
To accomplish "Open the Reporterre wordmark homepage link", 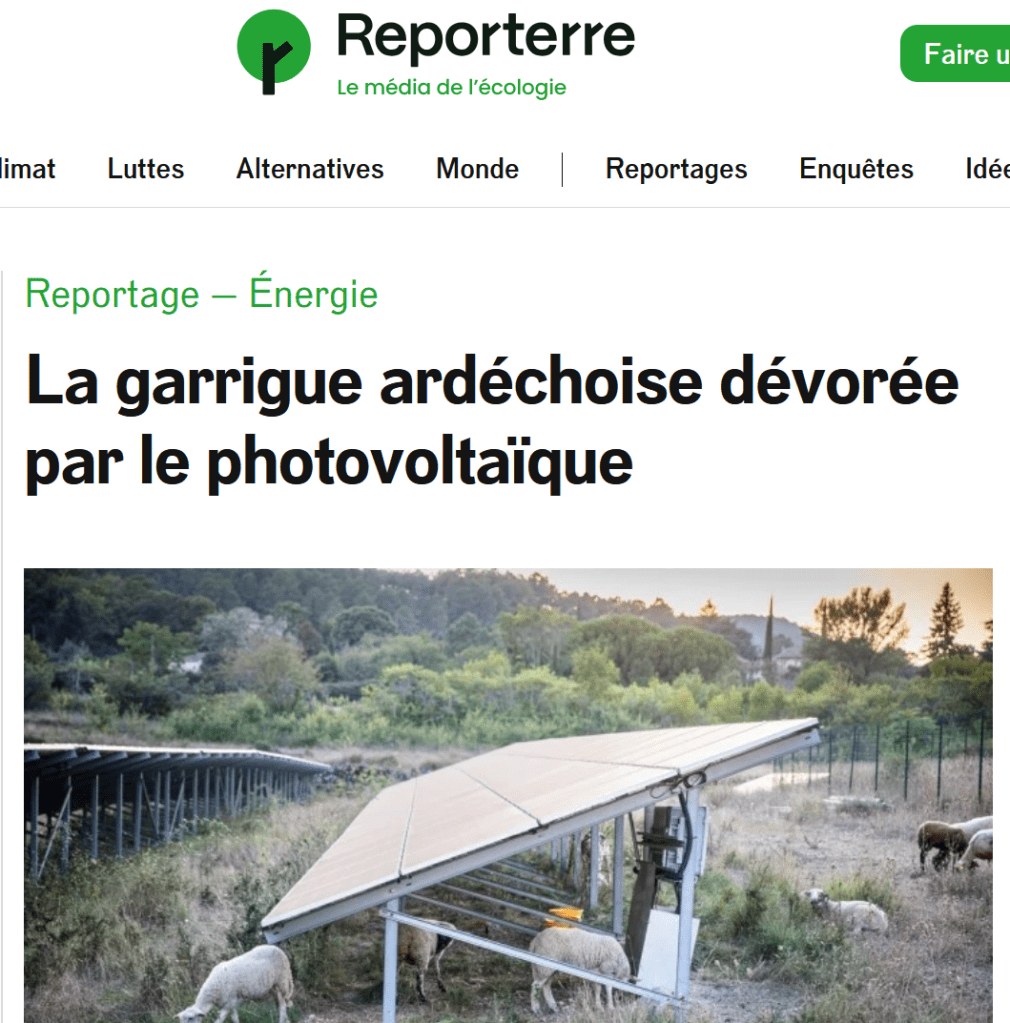I will (485, 37).
